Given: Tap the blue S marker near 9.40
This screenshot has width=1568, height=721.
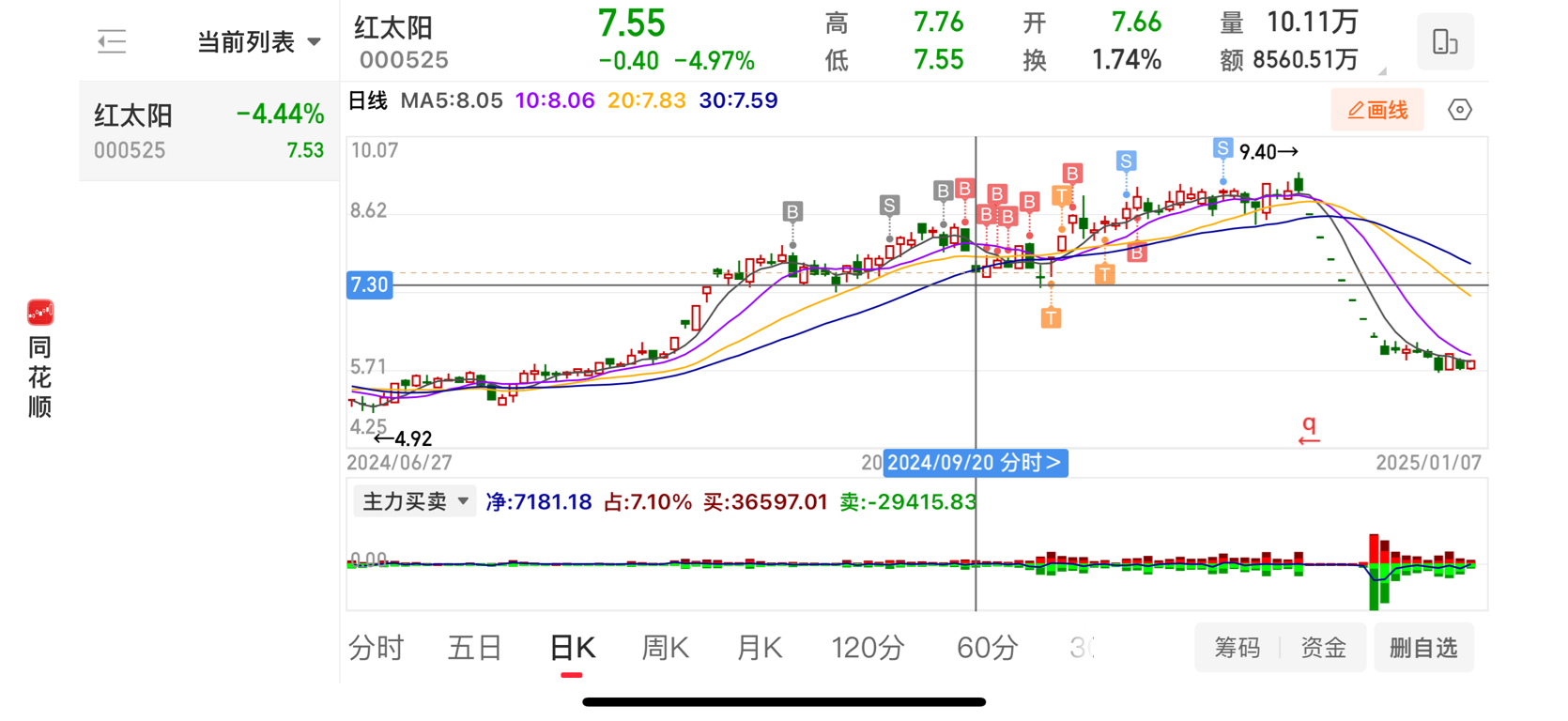Looking at the screenshot, I should point(1222,148).
